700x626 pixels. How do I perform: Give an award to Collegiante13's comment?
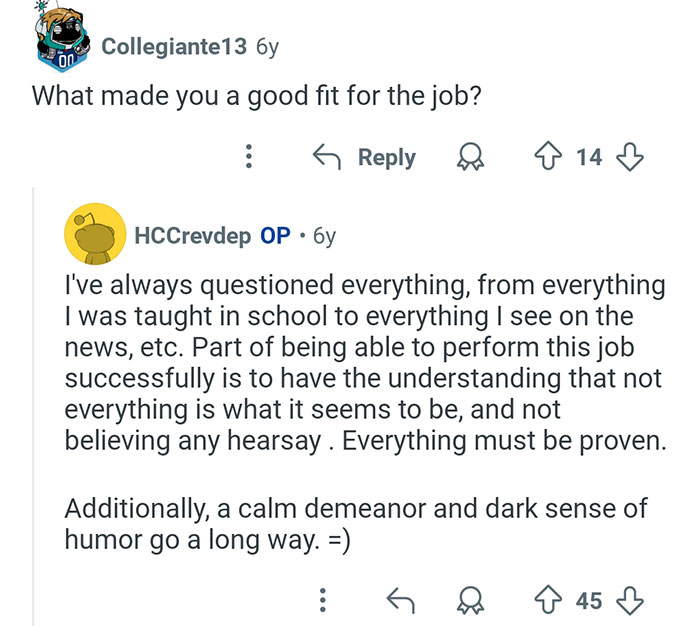(x=467, y=157)
